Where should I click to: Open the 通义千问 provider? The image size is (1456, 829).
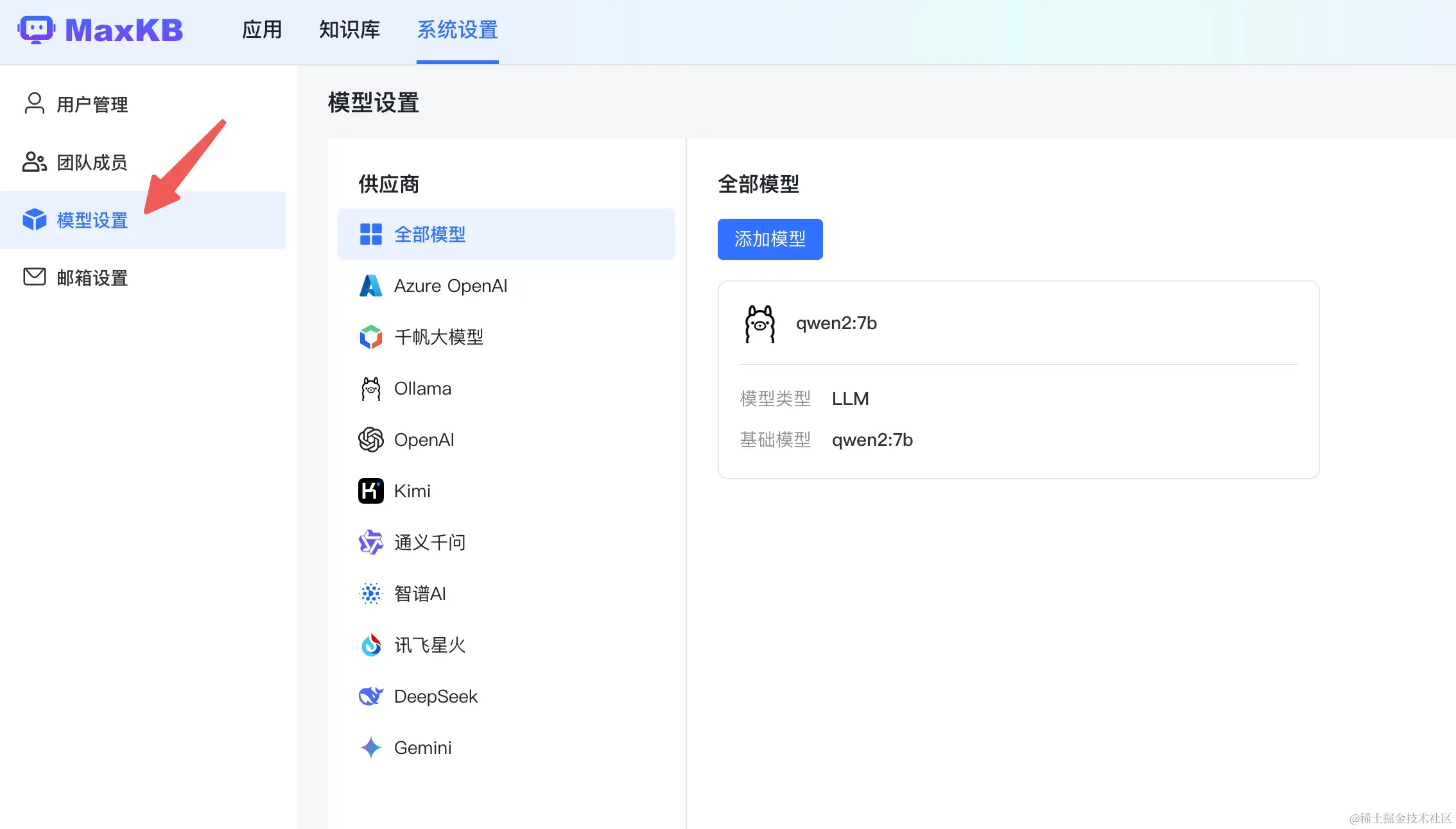point(429,542)
